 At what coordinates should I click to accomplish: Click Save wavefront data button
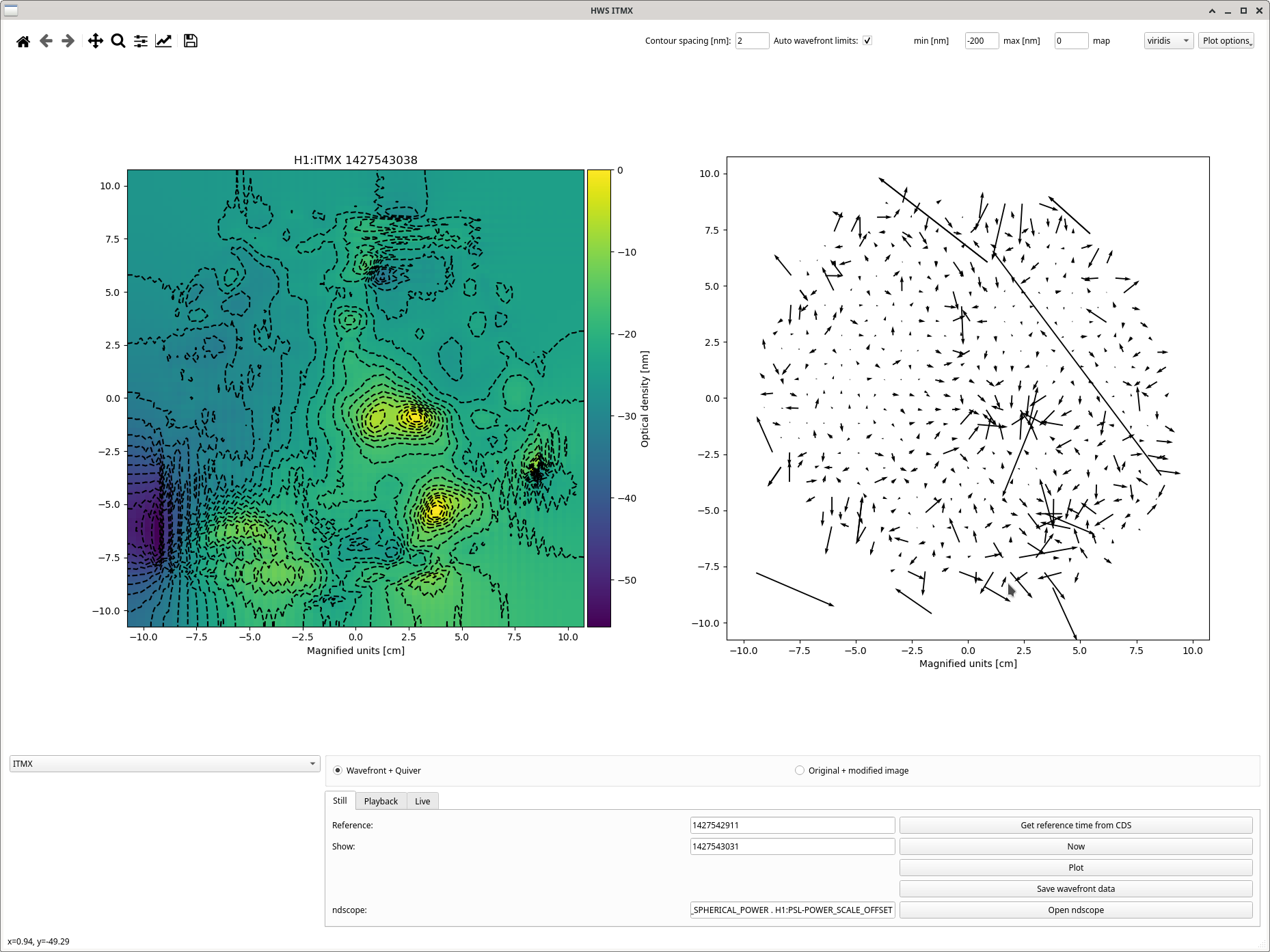(x=1076, y=889)
